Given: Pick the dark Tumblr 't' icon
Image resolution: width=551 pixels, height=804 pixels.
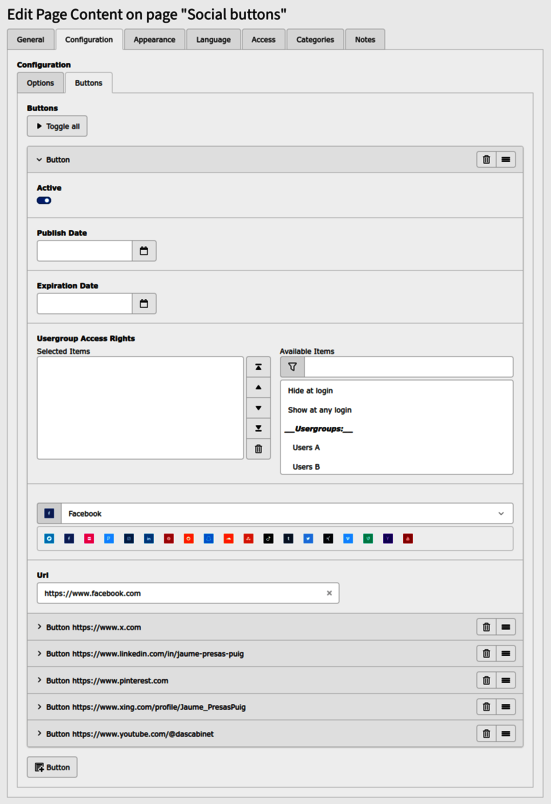Looking at the screenshot, I should click(288, 538).
